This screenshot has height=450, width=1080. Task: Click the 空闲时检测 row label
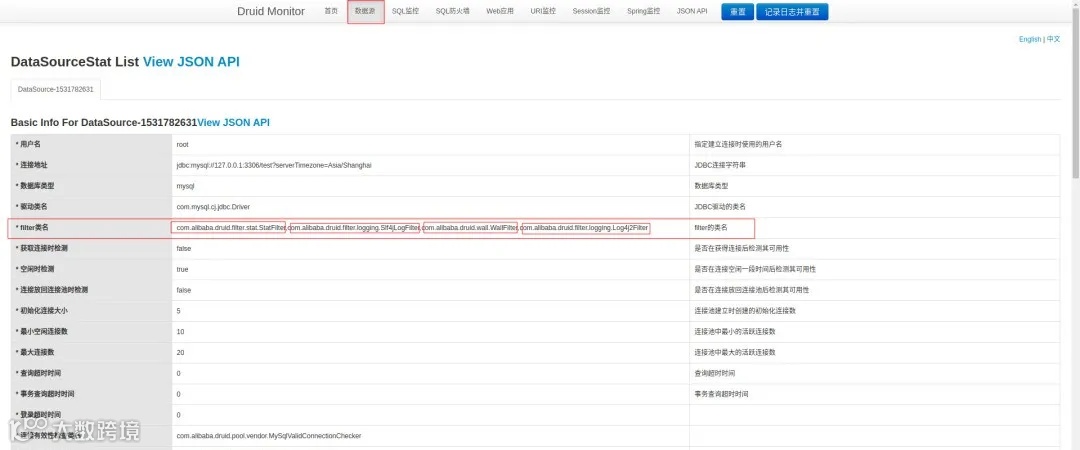pos(35,269)
